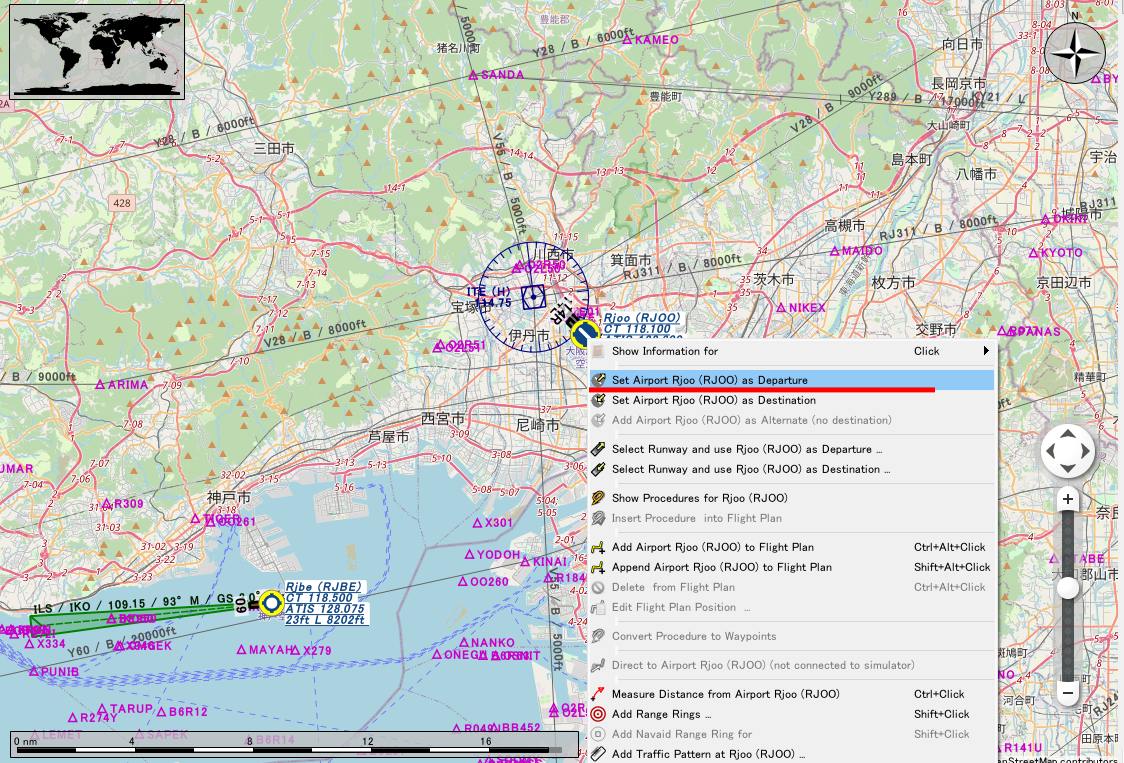Click the SANDA waypoint triangle
Image resolution: width=1124 pixels, height=763 pixels.
[474, 75]
